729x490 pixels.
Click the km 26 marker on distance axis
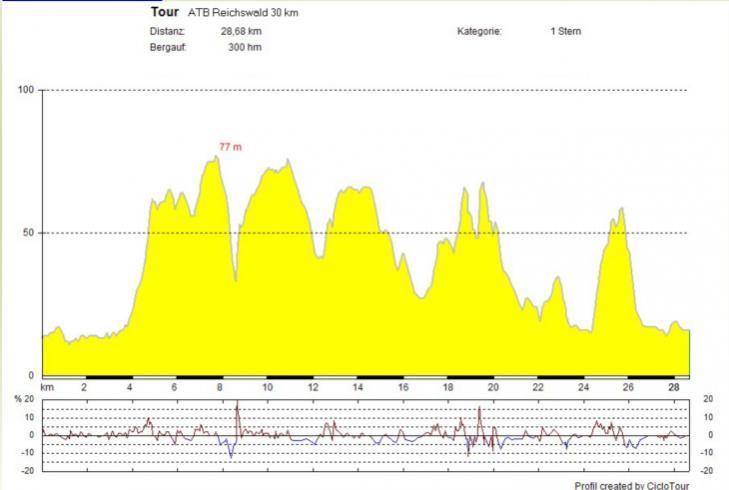point(628,386)
